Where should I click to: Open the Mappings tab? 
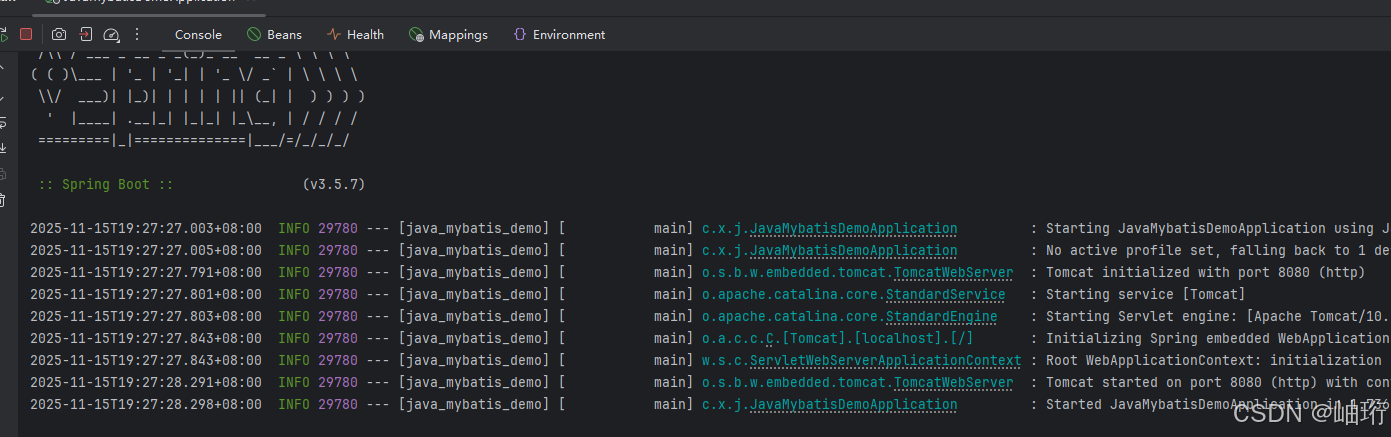tap(448, 34)
